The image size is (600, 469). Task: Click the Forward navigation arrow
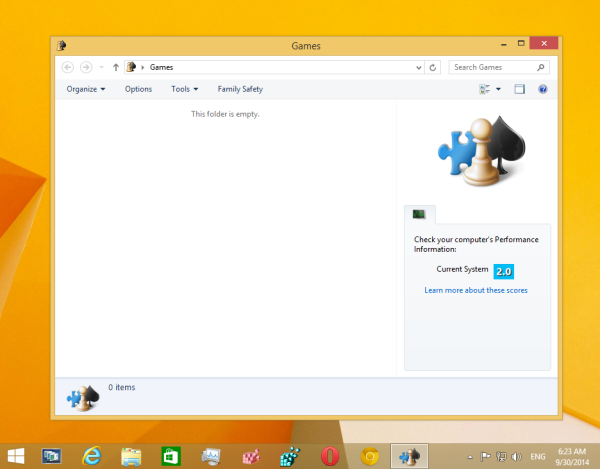(86, 67)
